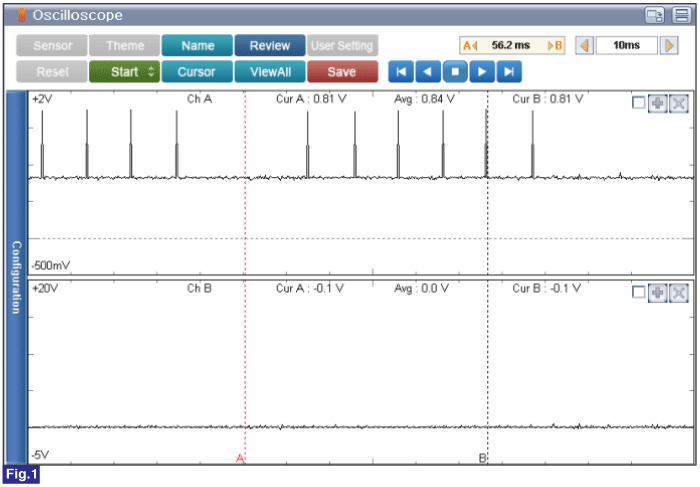The width and height of the screenshot is (700, 487).
Task: Close the Ch A waveform panel
Action: (679, 104)
